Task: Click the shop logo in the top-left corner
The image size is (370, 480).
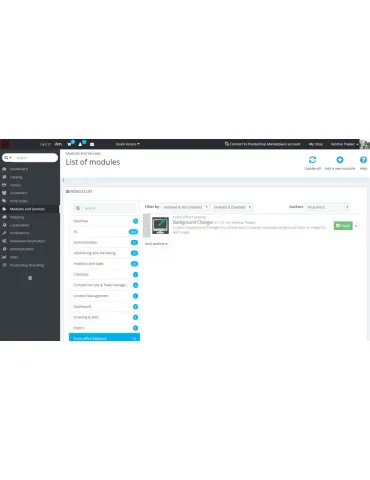Action: (x=5, y=144)
